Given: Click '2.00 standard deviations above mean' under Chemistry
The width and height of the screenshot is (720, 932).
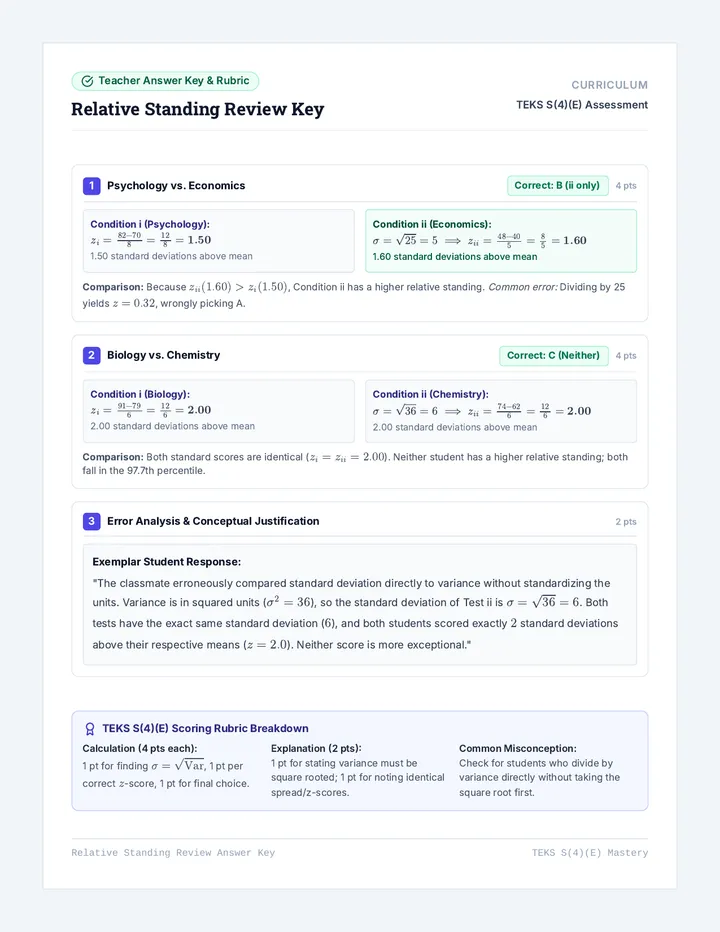Looking at the screenshot, I should click(x=455, y=427).
